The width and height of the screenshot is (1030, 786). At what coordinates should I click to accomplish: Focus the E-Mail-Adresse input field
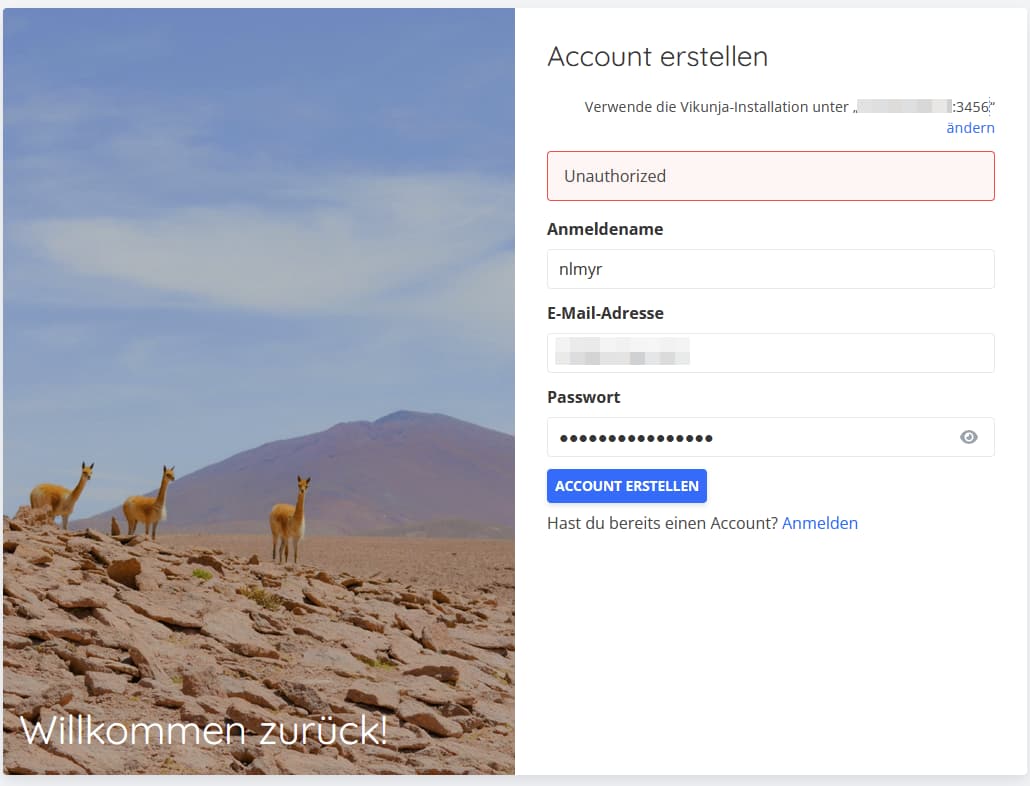coord(770,353)
